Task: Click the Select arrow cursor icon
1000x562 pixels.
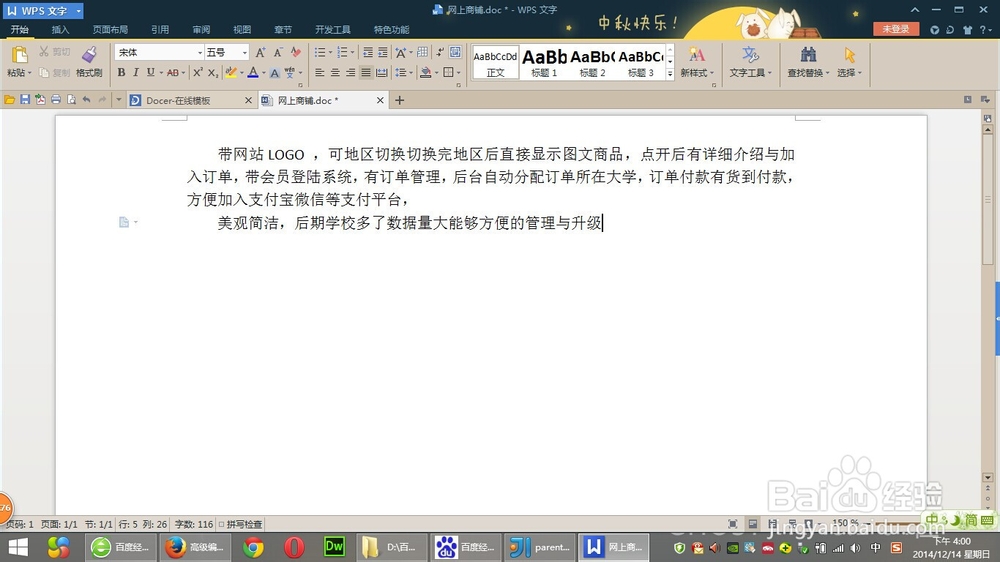Action: (x=849, y=55)
